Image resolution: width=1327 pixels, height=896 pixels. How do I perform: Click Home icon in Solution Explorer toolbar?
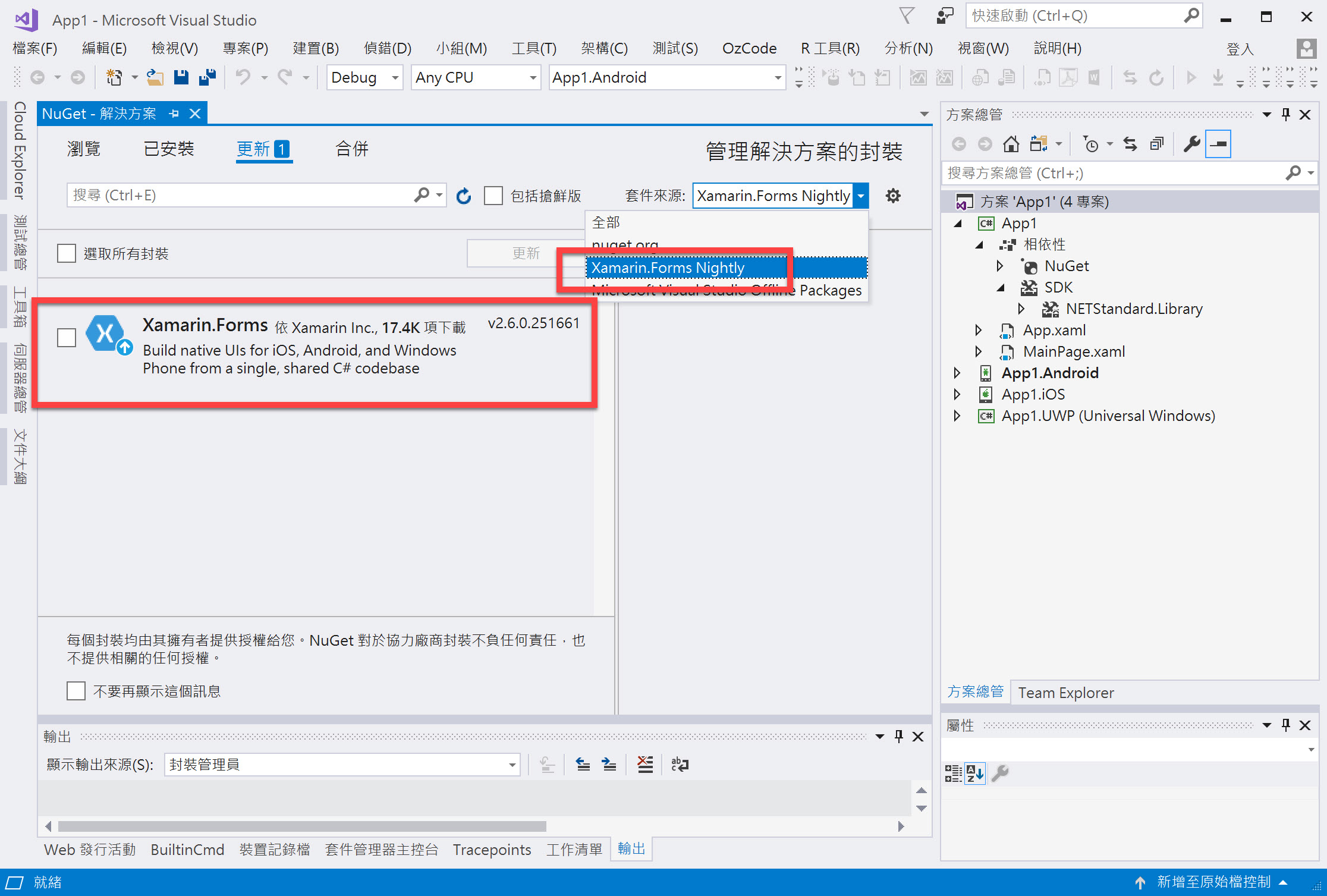pos(1011,144)
